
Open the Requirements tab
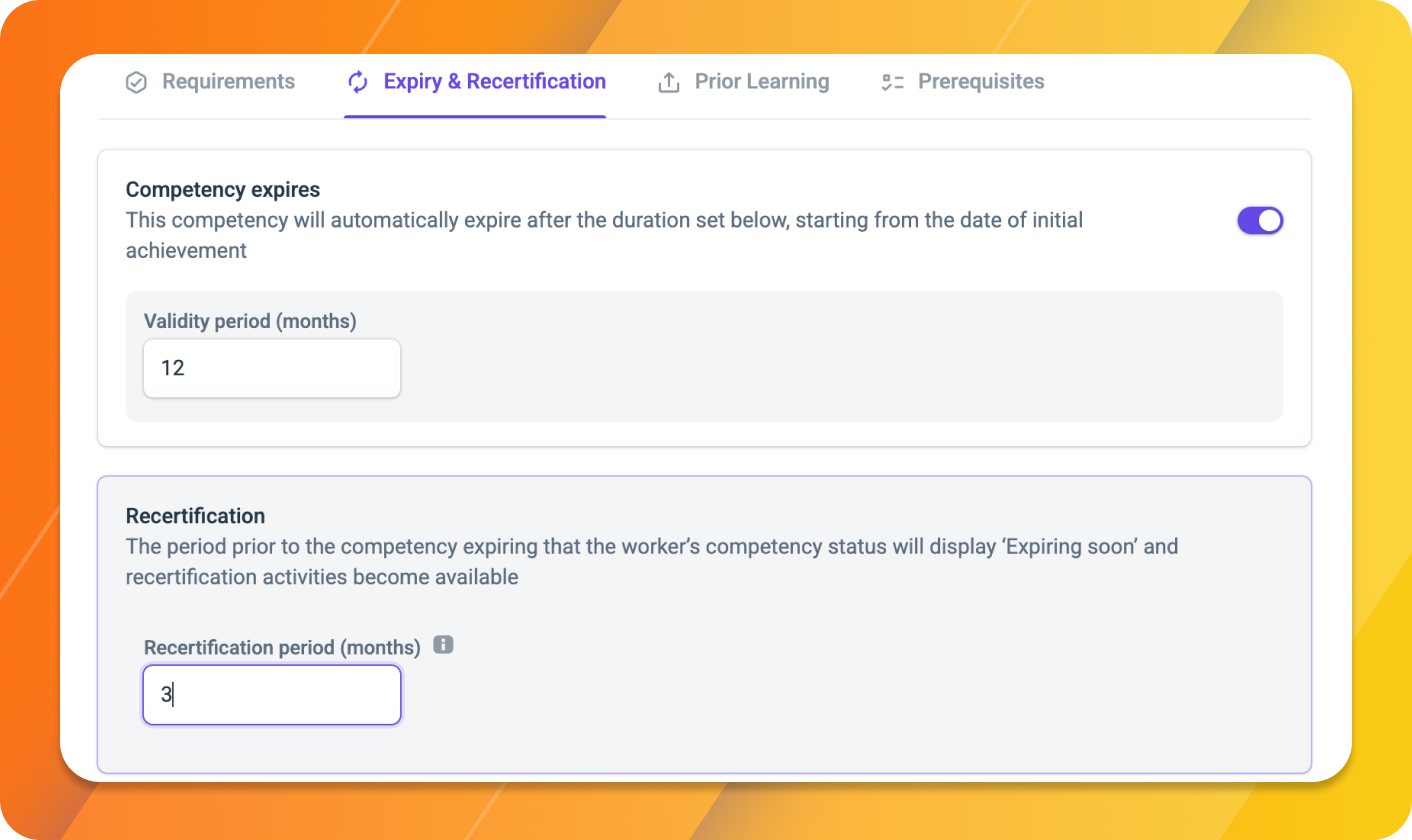[210, 82]
